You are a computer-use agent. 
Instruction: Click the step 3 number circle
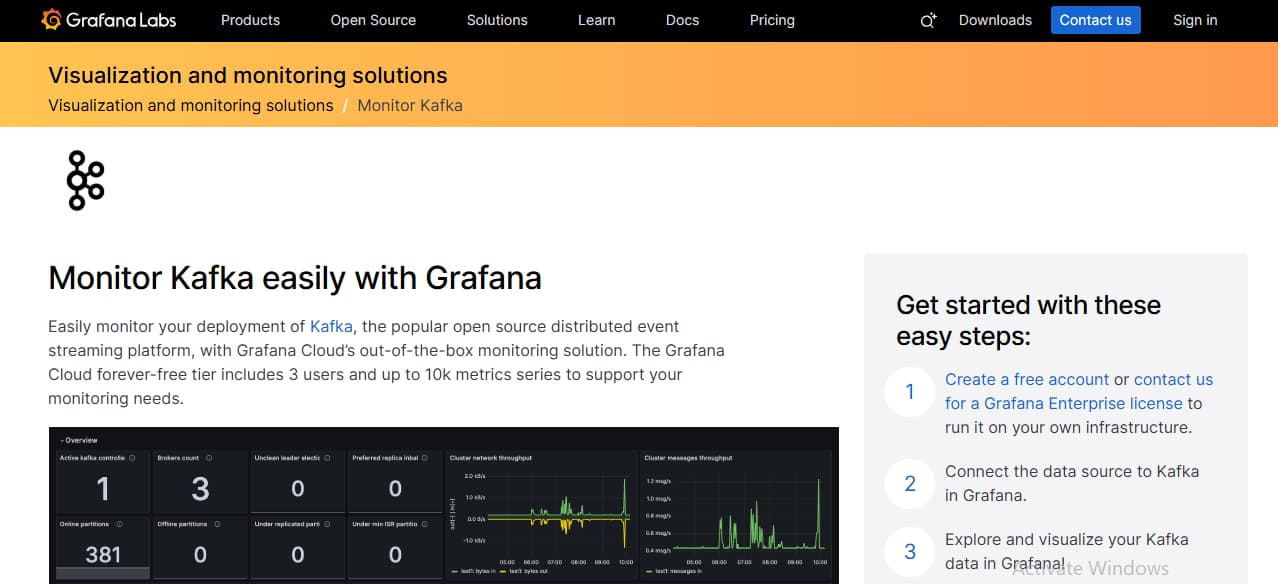909,551
